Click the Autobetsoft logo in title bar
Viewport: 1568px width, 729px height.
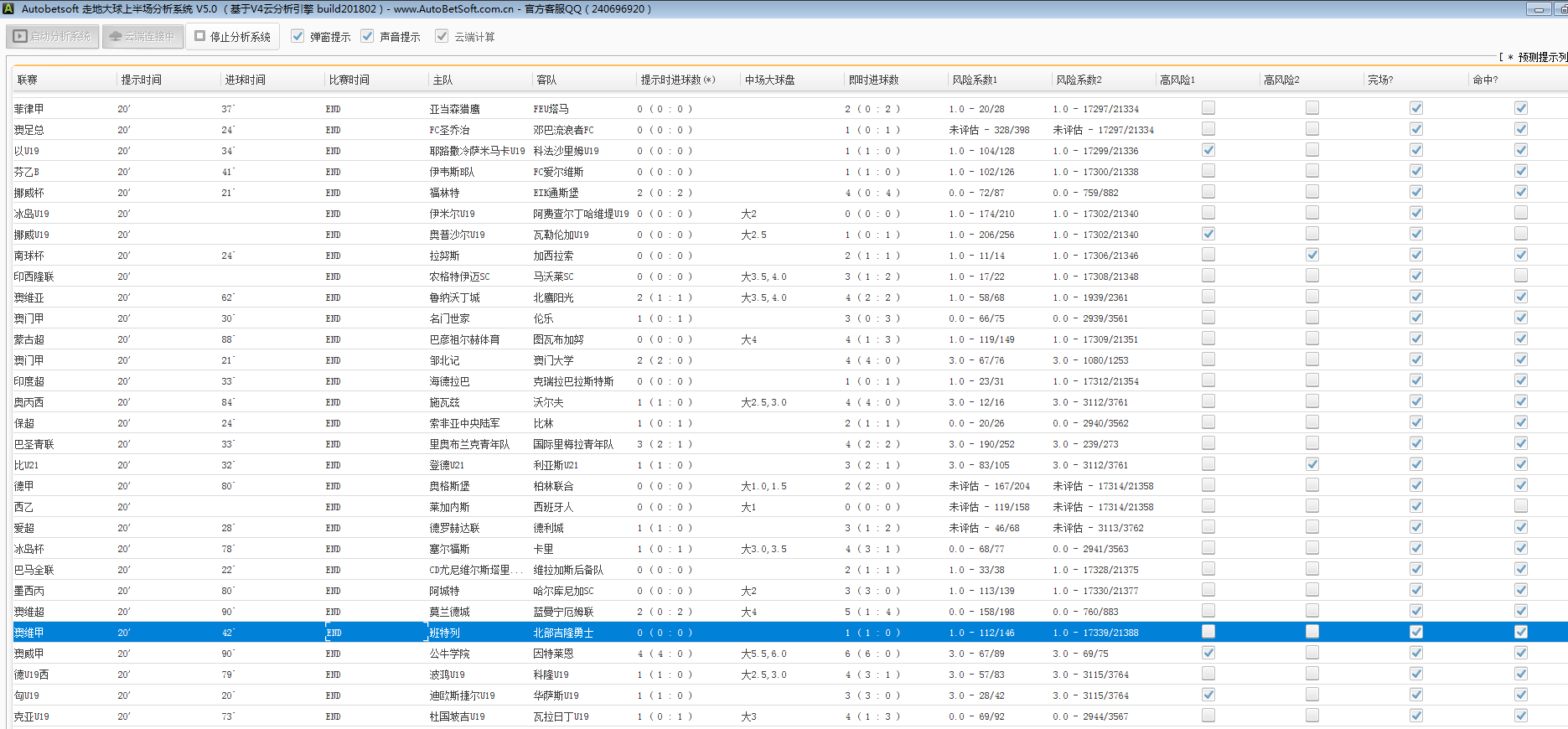pyautogui.click(x=8, y=8)
